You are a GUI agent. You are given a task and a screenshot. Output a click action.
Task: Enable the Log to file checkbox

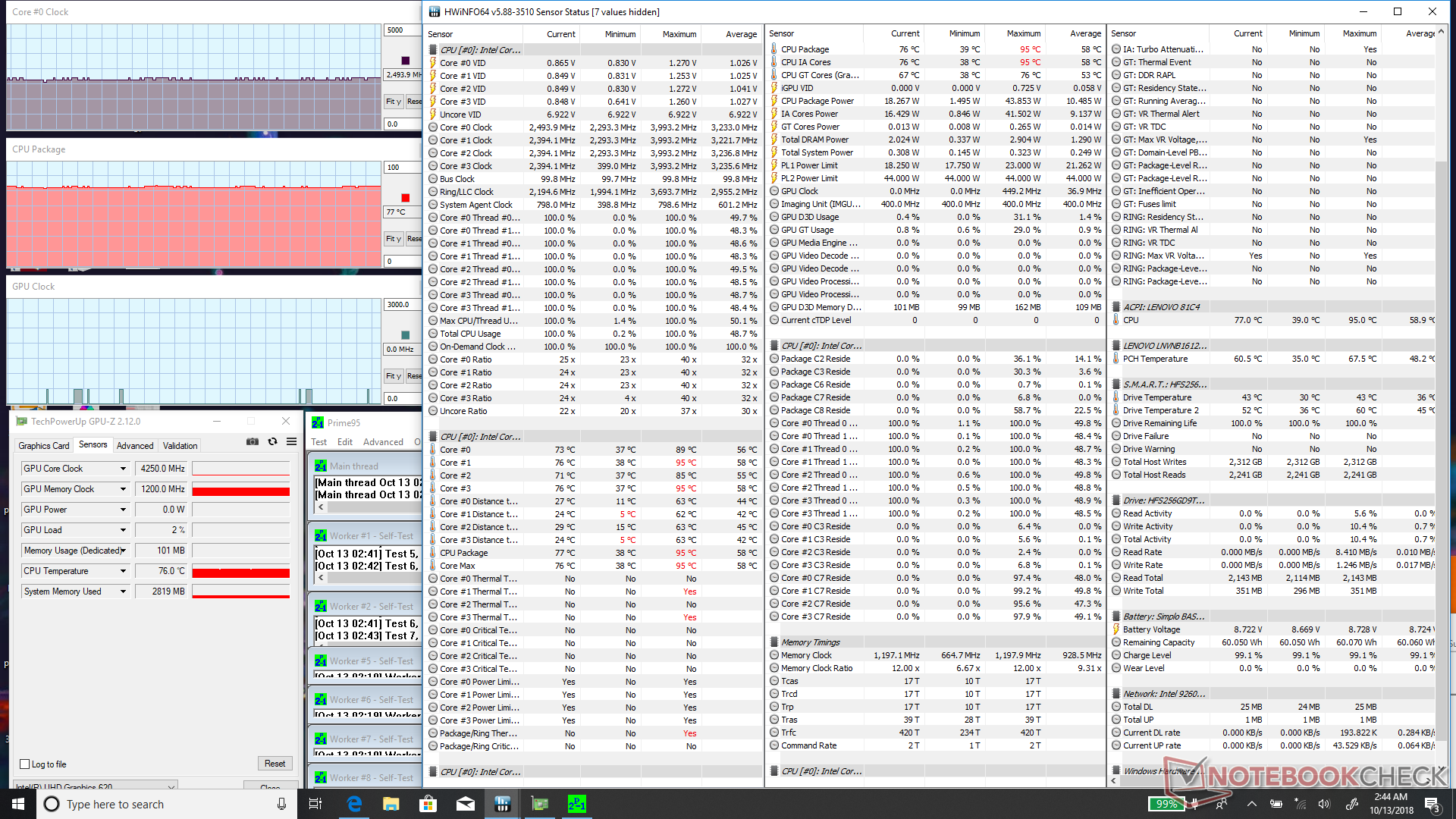coord(25,764)
